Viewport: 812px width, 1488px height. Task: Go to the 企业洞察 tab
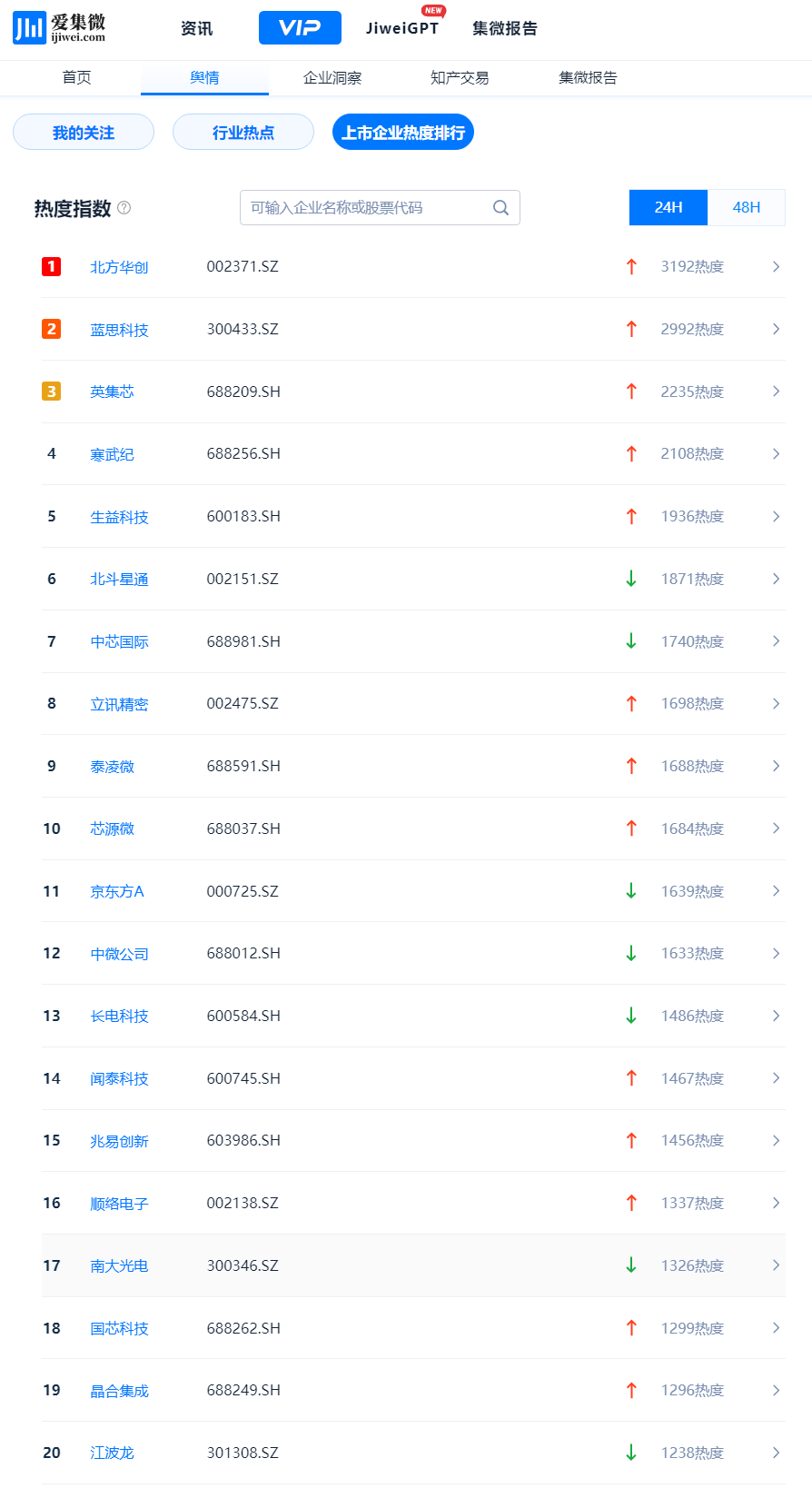point(332,78)
